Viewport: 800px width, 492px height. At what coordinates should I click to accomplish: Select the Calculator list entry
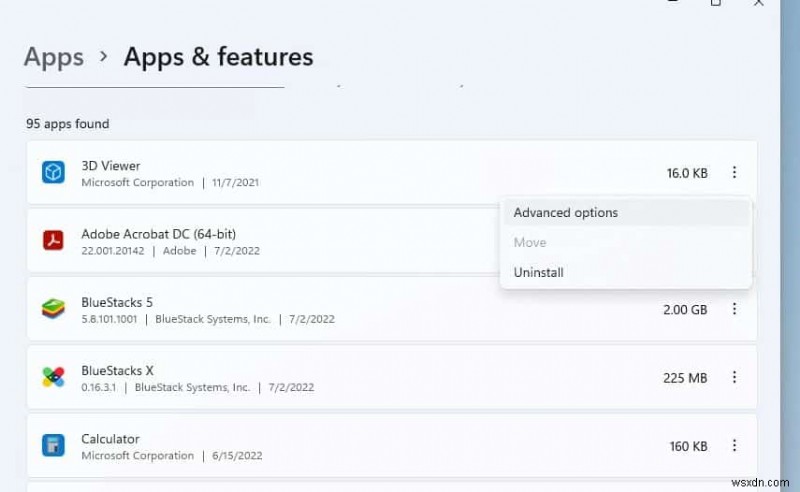point(110,438)
